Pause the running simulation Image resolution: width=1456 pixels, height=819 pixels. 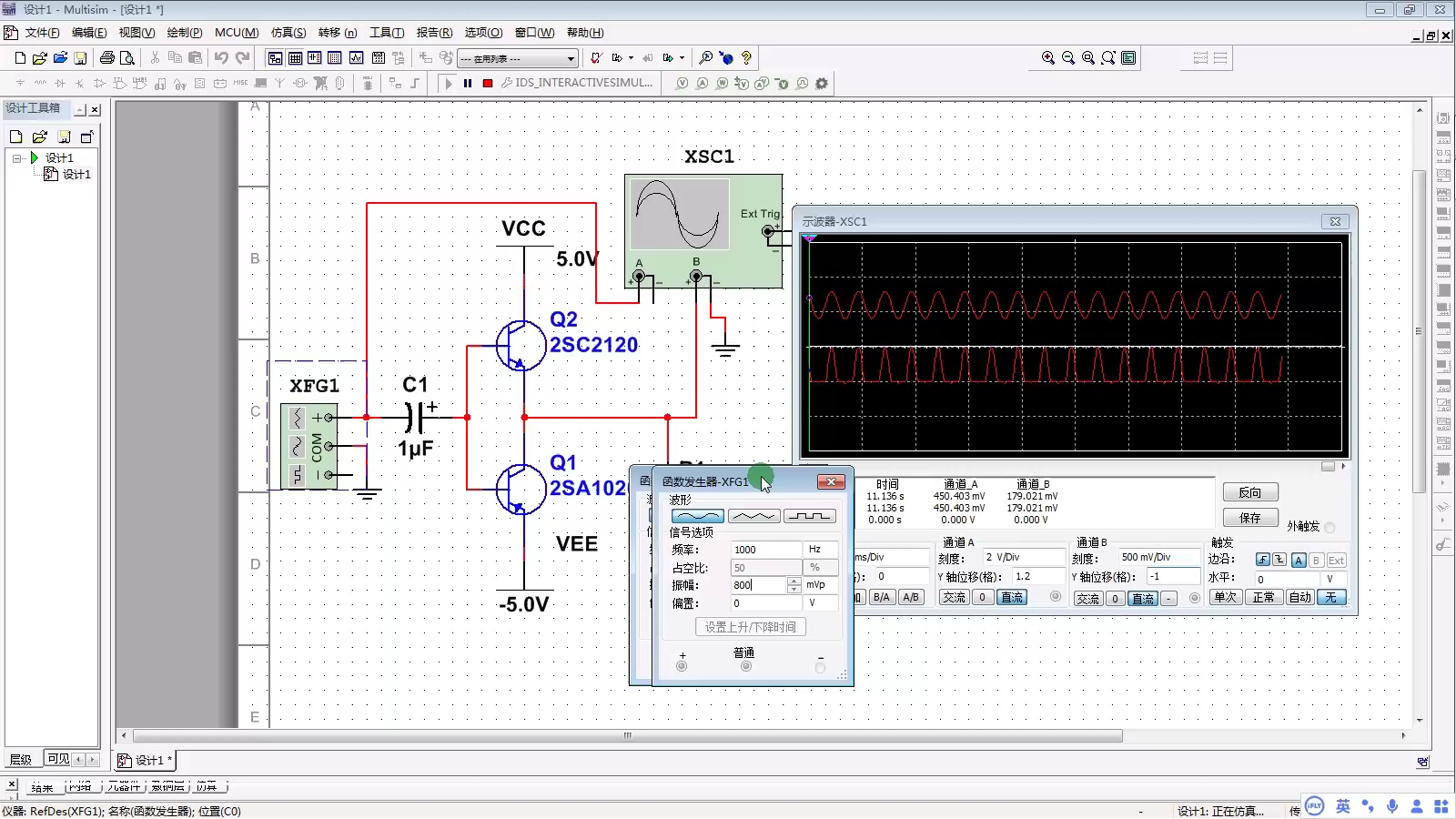(x=468, y=83)
